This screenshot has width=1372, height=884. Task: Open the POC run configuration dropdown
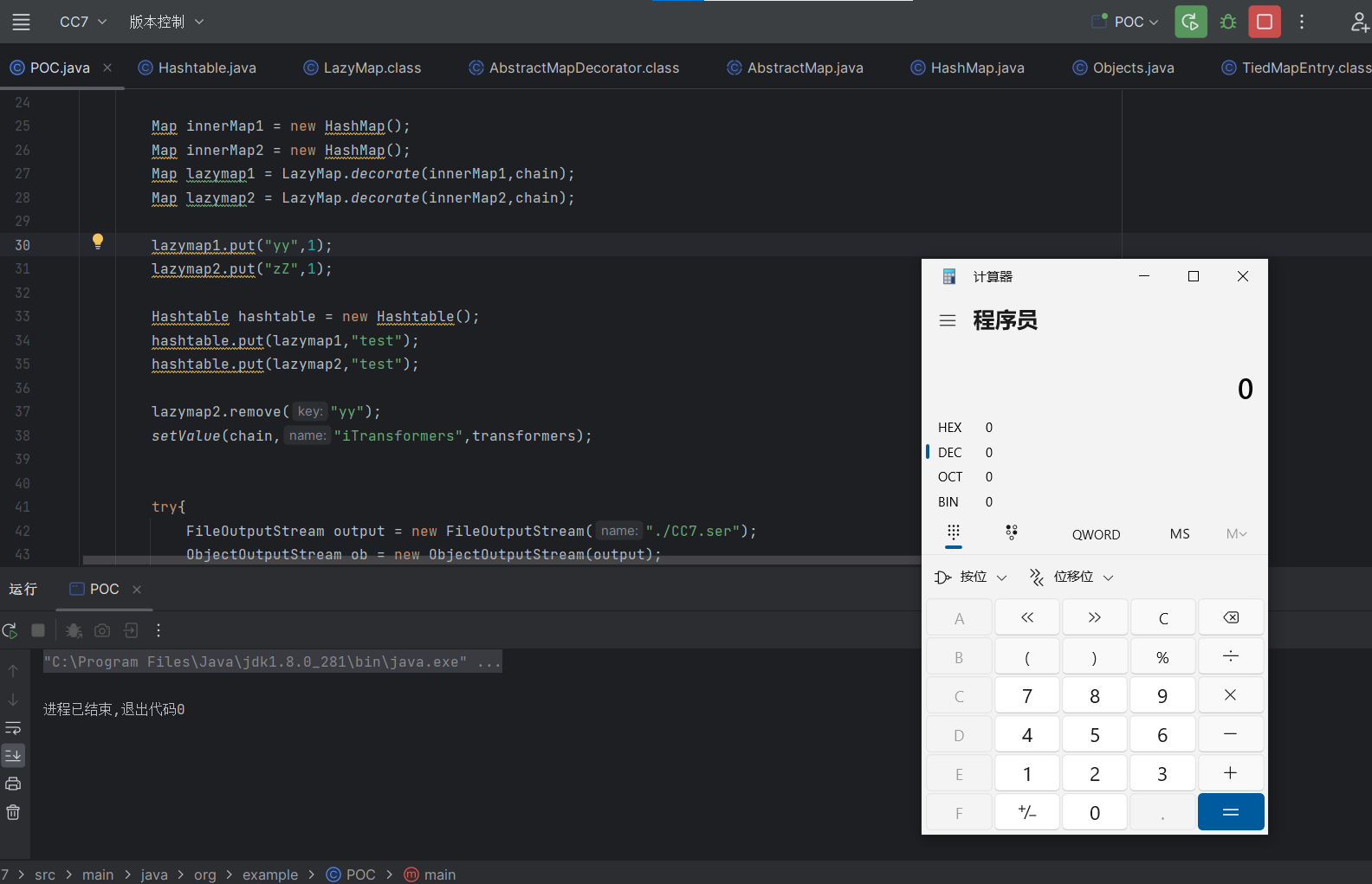click(x=1125, y=22)
